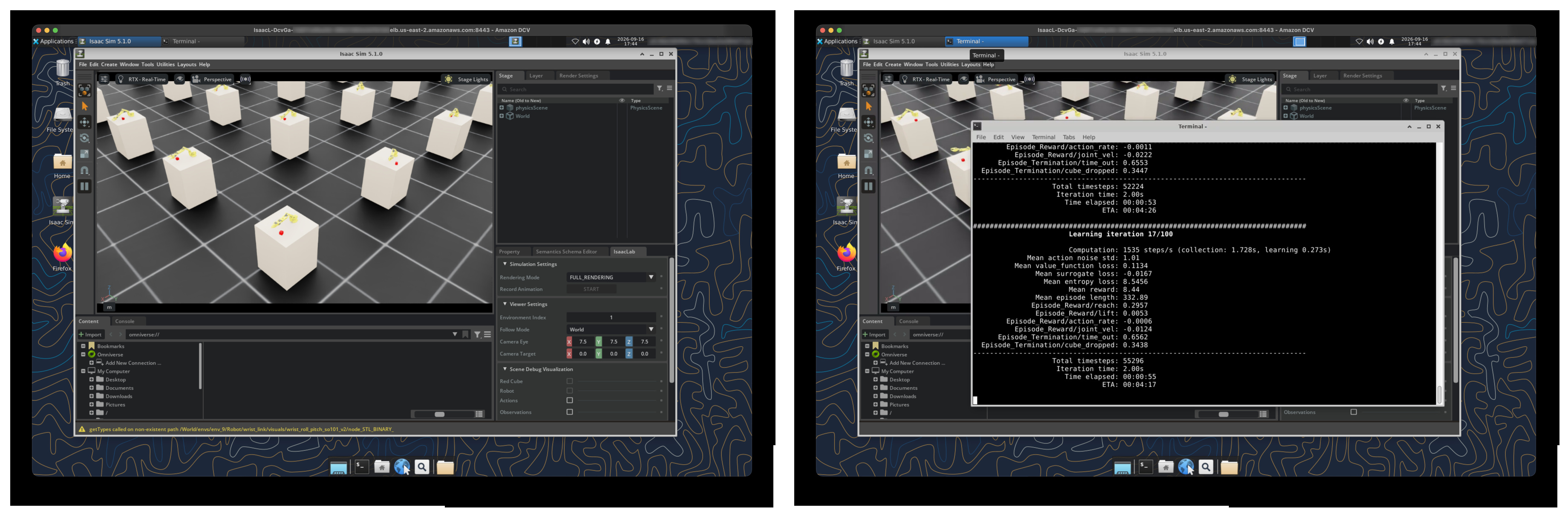Click simulation Pause button in left screenshot

(85, 186)
